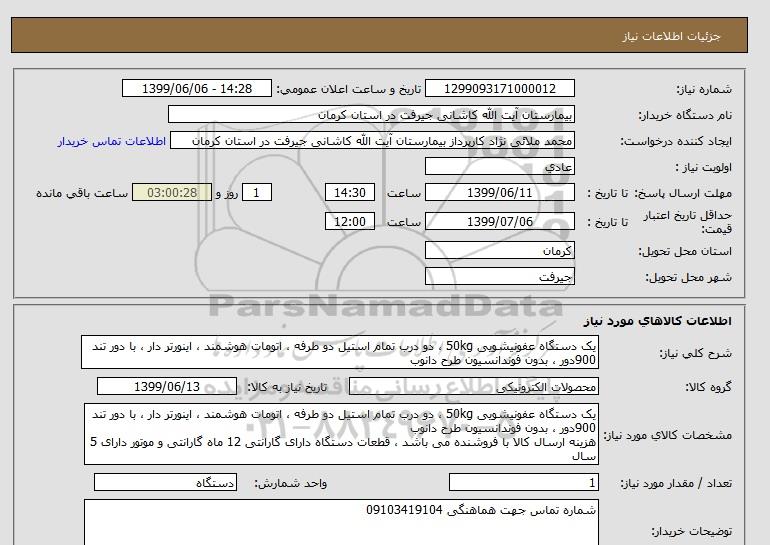
Task: Click the section heading 'اطلاعات کالاهای مورد نیاز'
Action: point(658,321)
